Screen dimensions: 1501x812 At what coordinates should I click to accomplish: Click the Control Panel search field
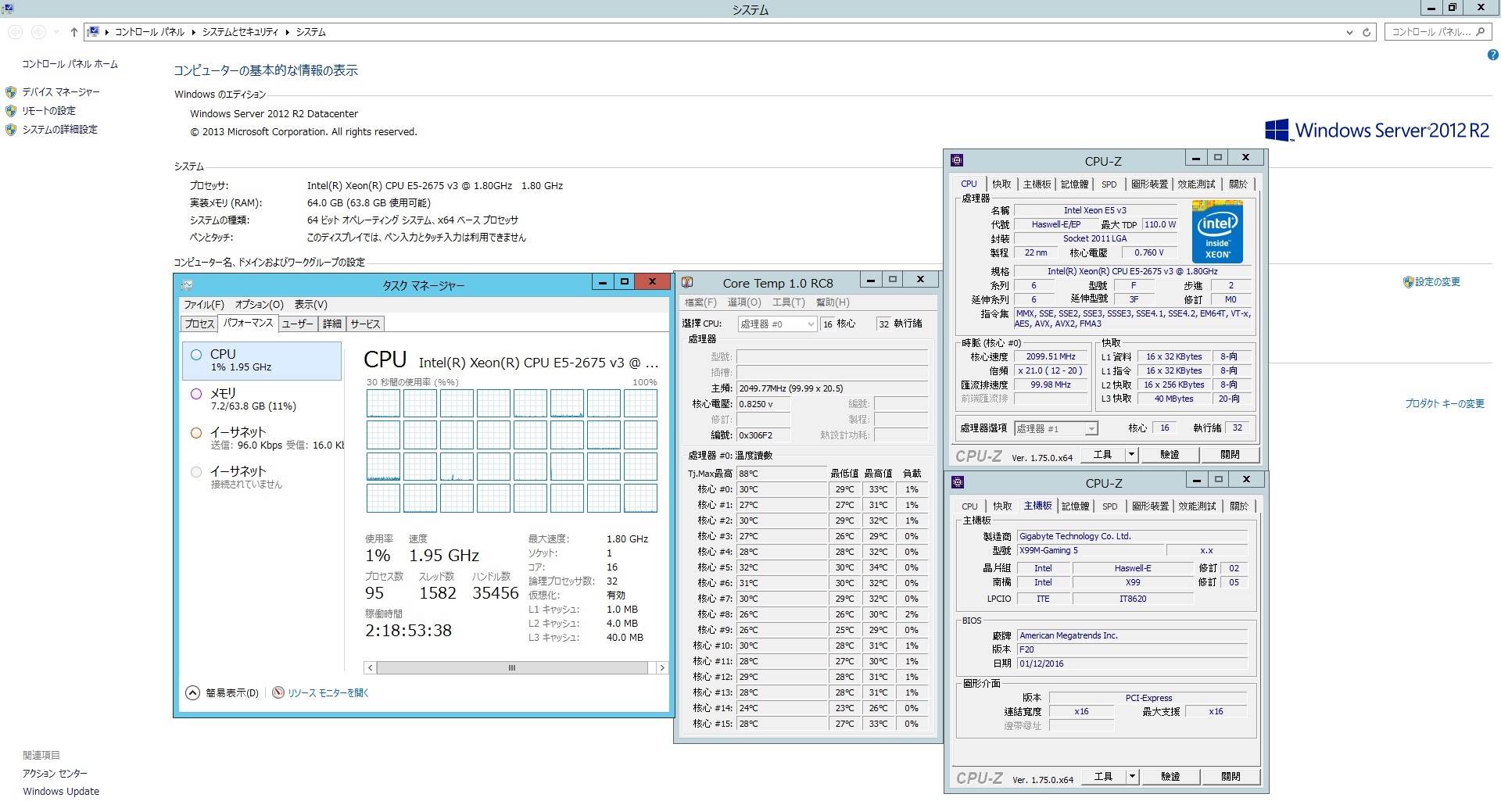pyautogui.click(x=1438, y=32)
